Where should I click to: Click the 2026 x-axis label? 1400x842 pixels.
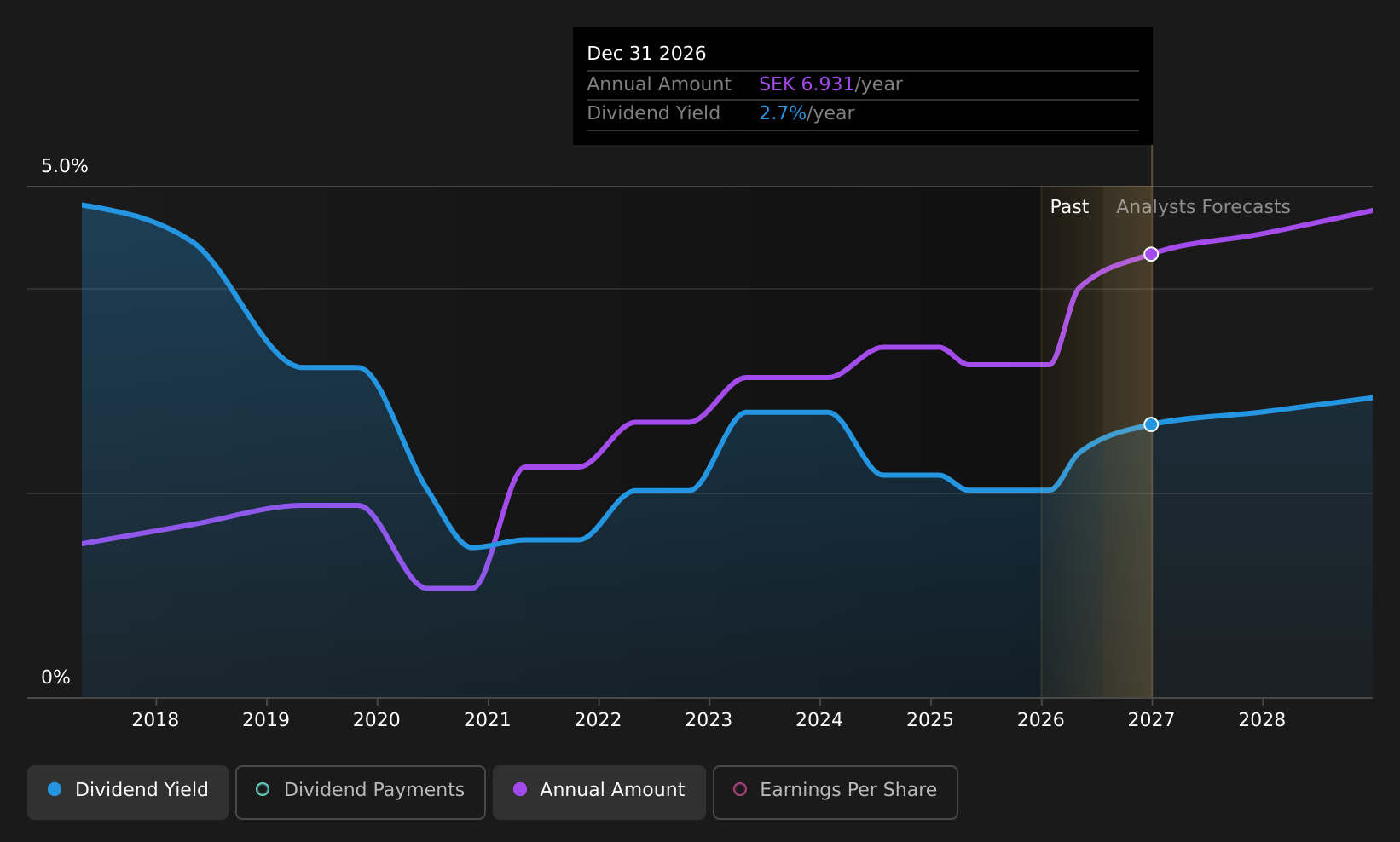[x=1041, y=720]
